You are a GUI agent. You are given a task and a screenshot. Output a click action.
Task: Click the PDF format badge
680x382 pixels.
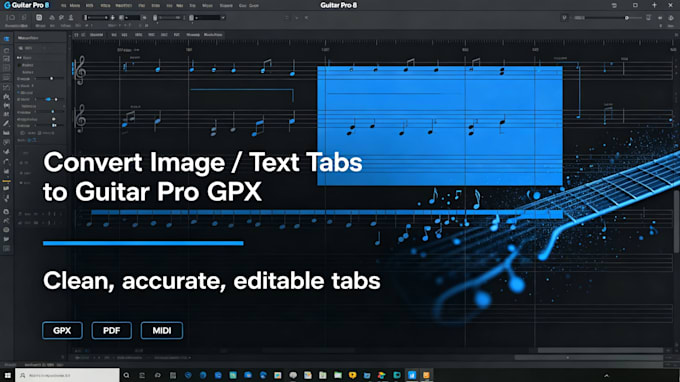pos(111,330)
